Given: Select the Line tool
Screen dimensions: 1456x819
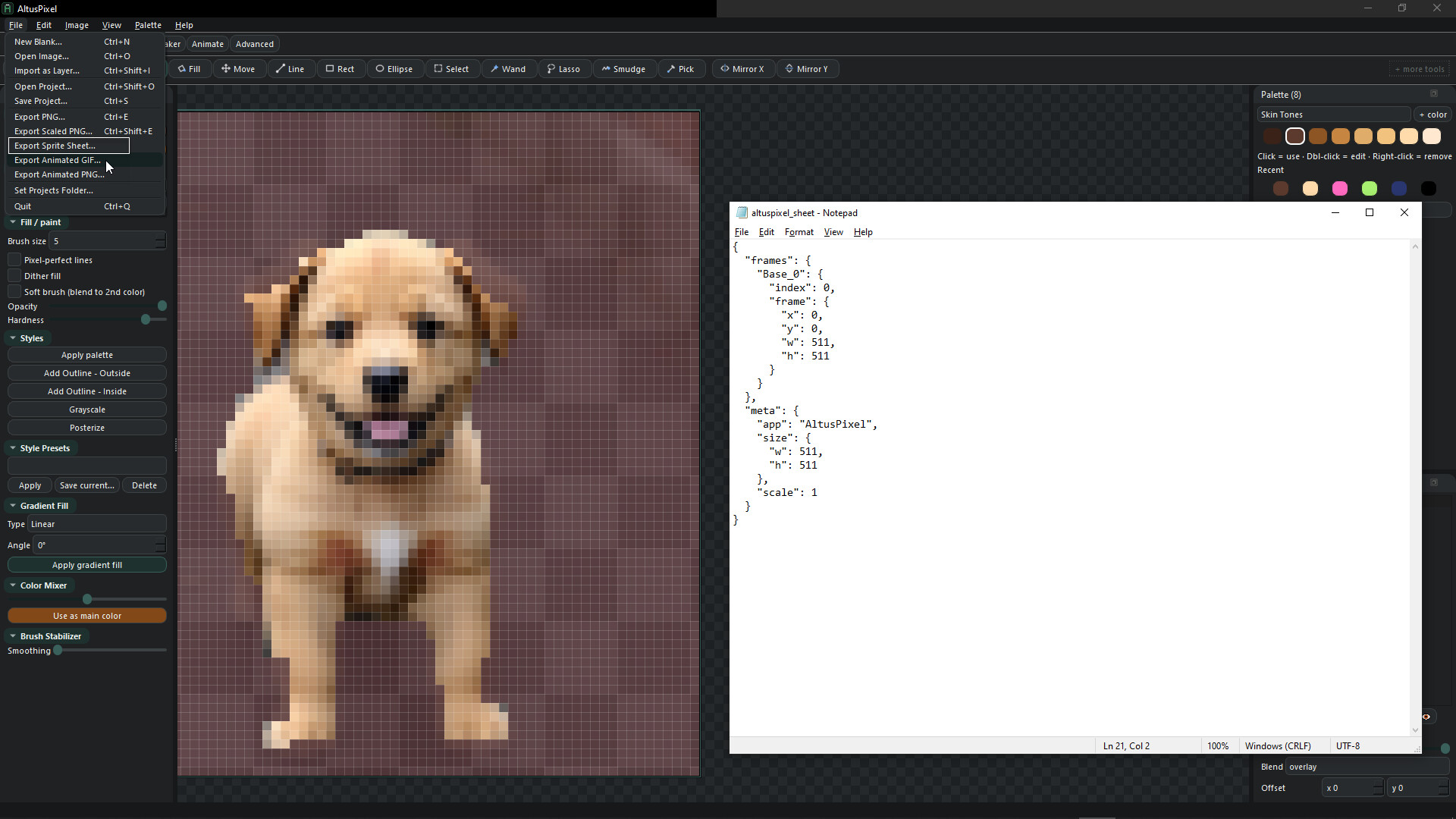Looking at the screenshot, I should click(290, 69).
